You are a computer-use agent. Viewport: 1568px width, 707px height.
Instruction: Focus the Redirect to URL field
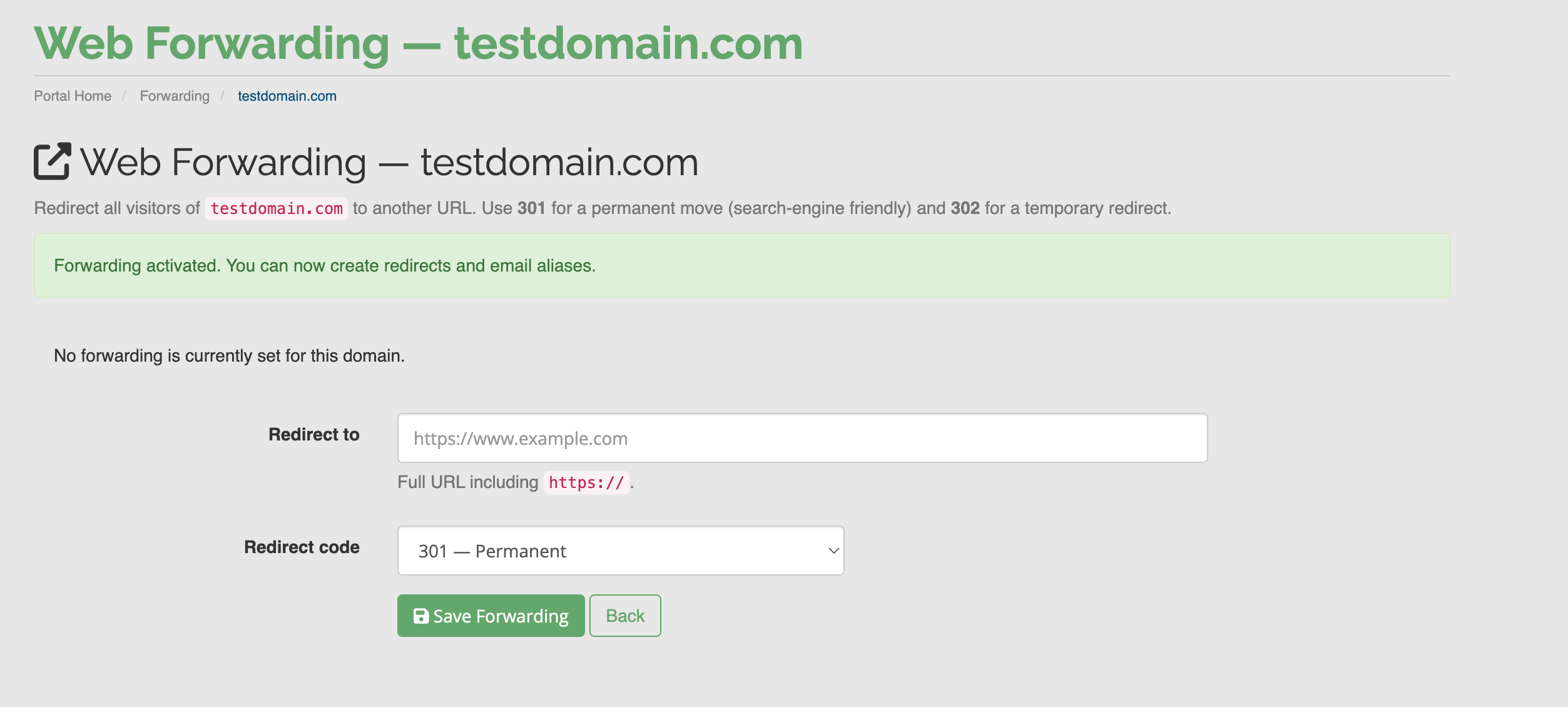pos(802,438)
